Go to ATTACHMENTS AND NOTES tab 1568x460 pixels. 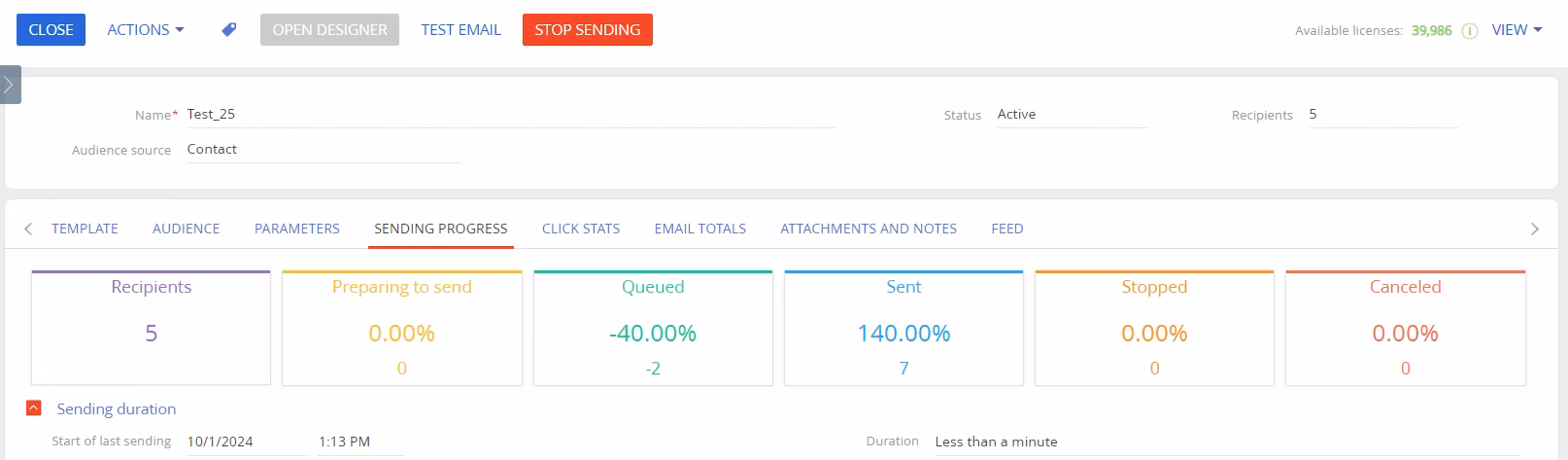point(869,229)
